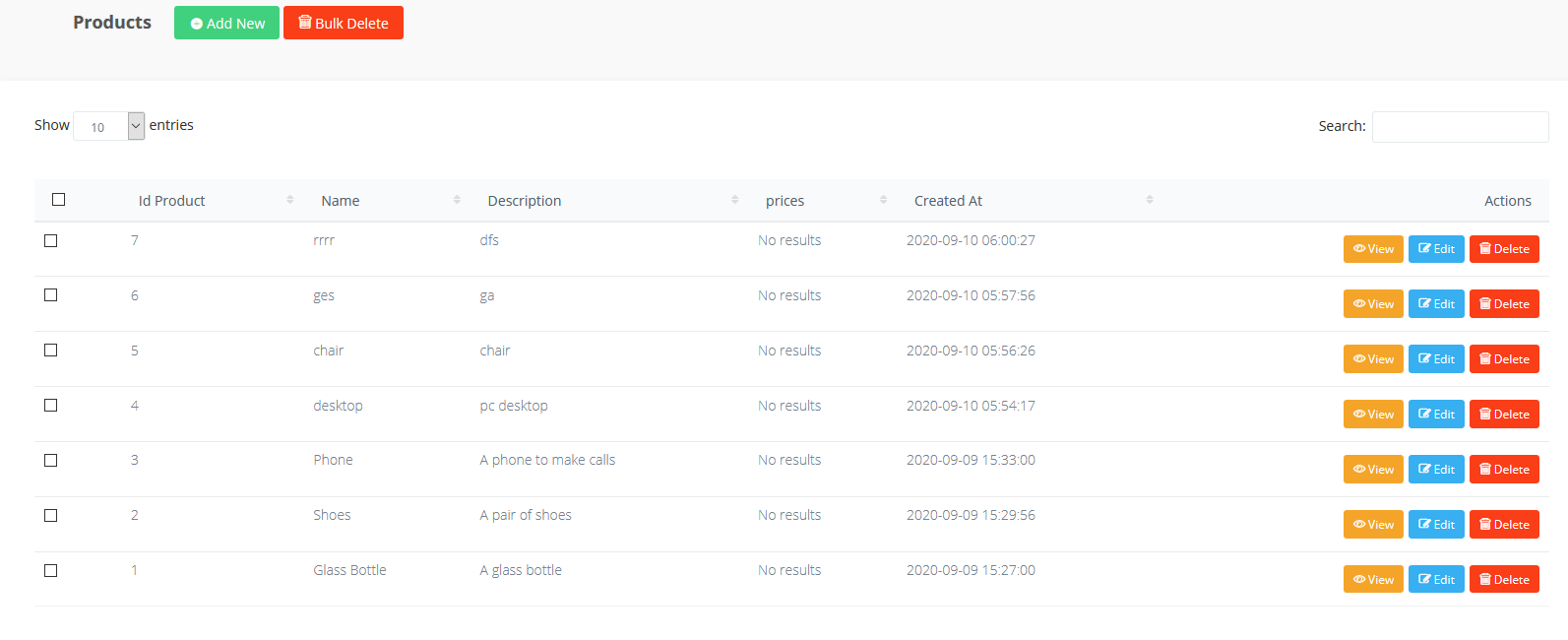Click the Add New product button
The height and width of the screenshot is (640, 1568).
pos(226,23)
